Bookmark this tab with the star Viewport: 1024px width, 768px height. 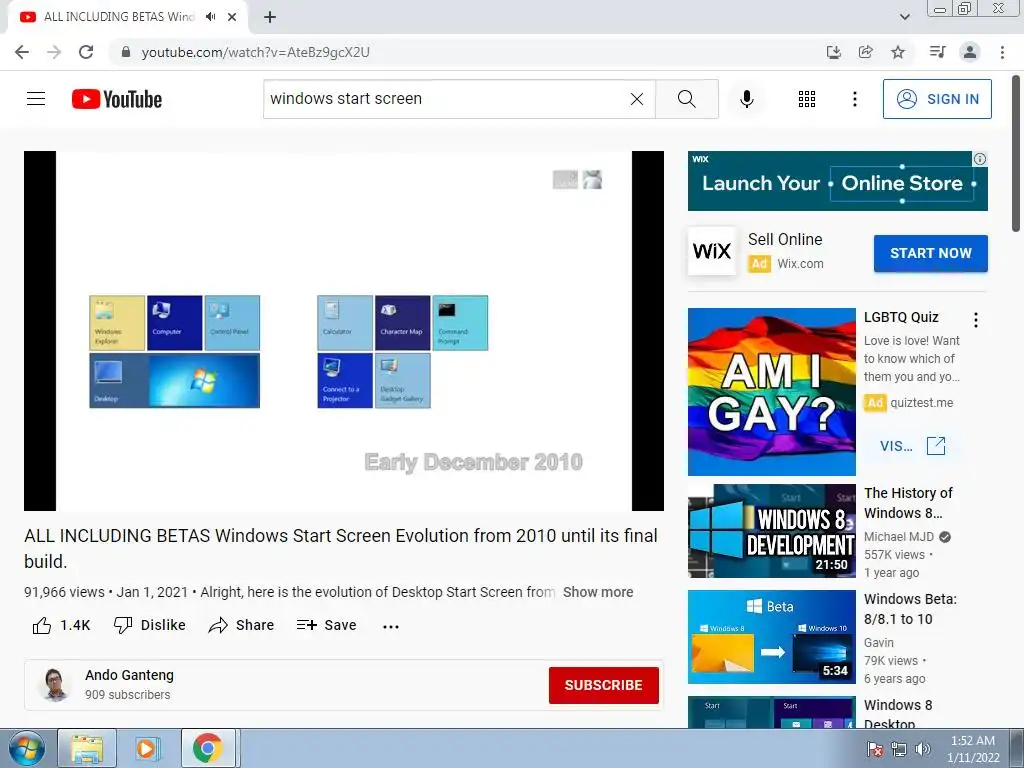click(x=898, y=52)
